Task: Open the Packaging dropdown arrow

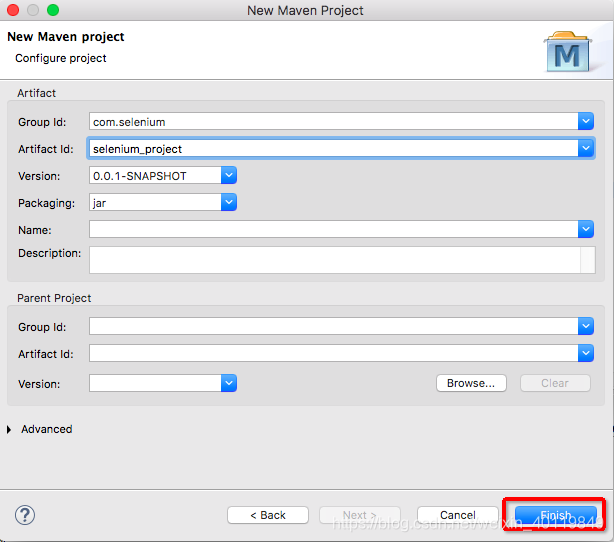Action: [x=229, y=202]
